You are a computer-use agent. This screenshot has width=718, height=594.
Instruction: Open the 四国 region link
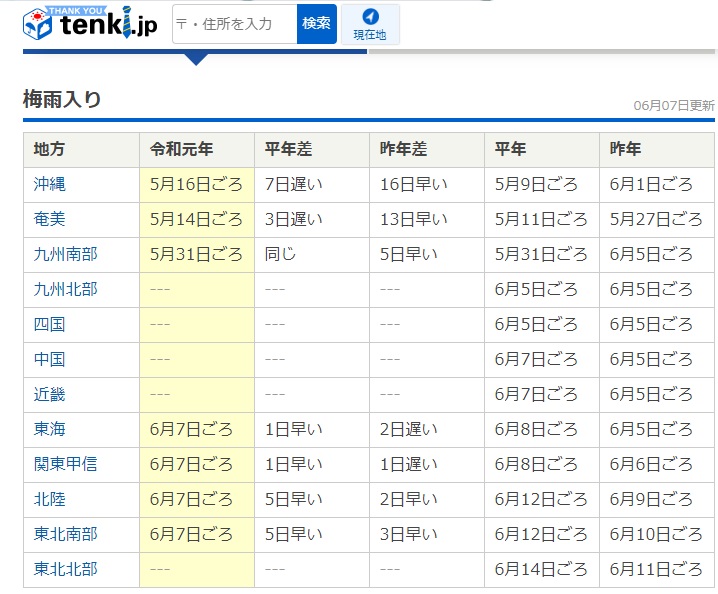[x=49, y=324]
